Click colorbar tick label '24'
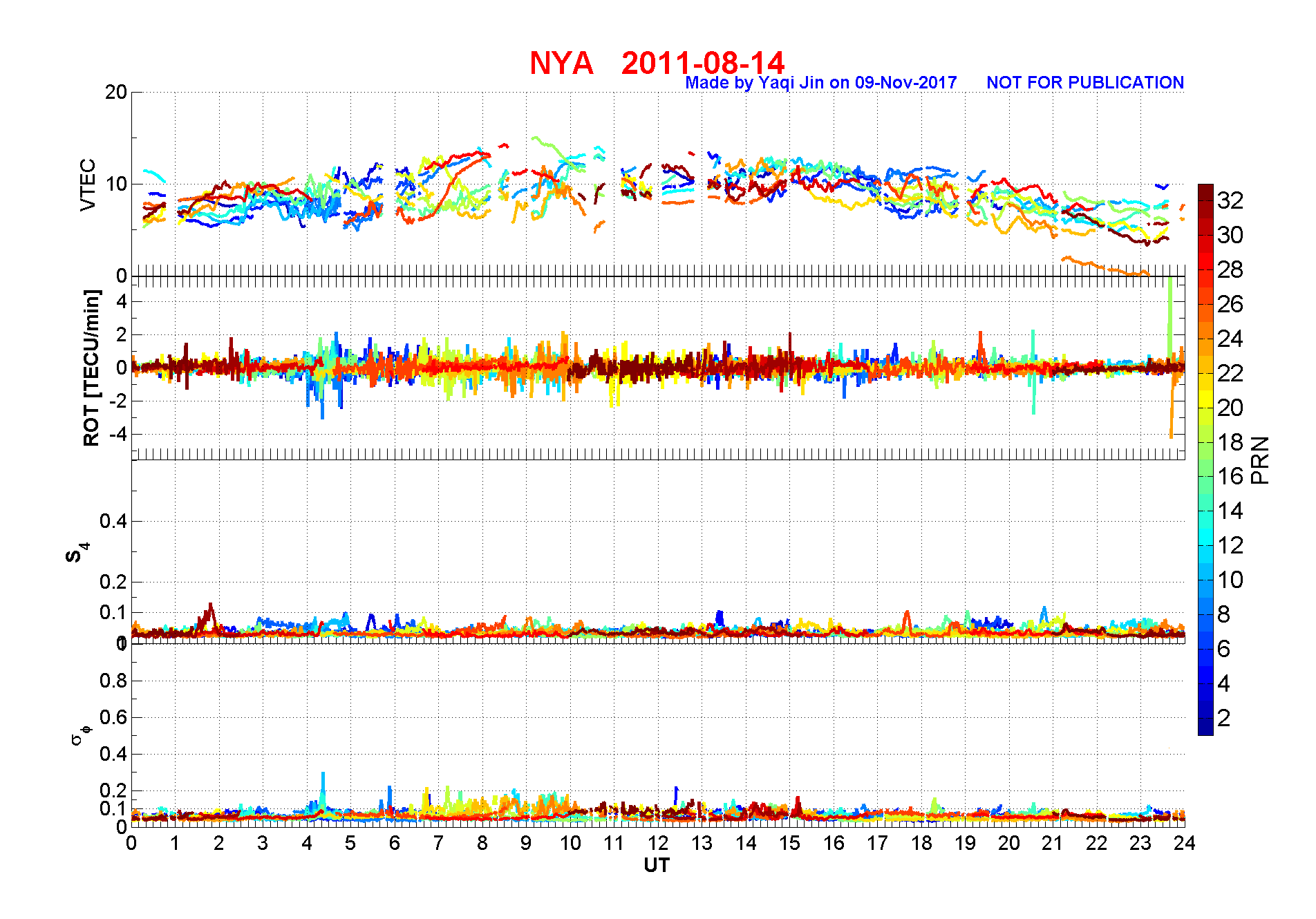Image resolution: width=1316 pixels, height=919 pixels. [1230, 339]
